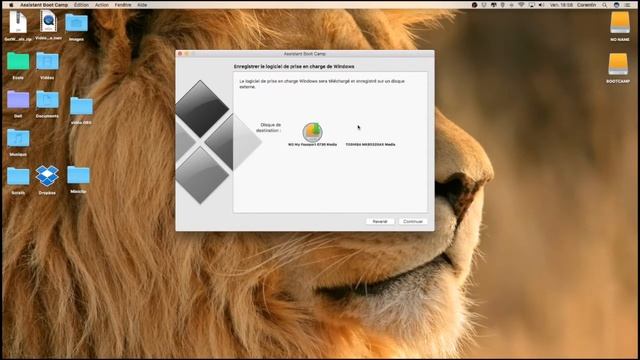Click the round avatar icon beside Spotlight
Viewport: 640px width, 360px height.
(x=616, y=5)
